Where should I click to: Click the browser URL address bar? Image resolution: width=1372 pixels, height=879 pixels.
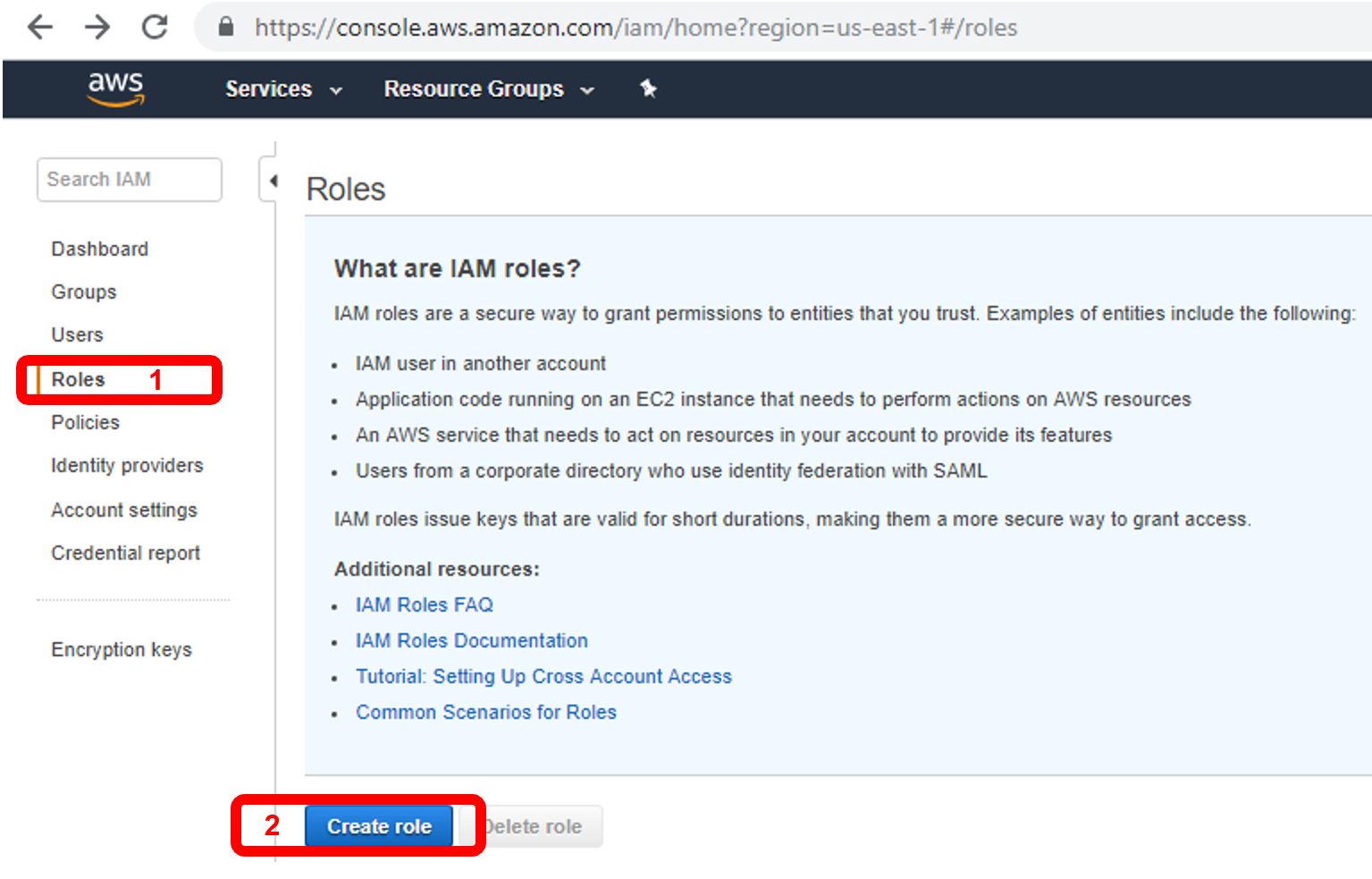(x=635, y=28)
